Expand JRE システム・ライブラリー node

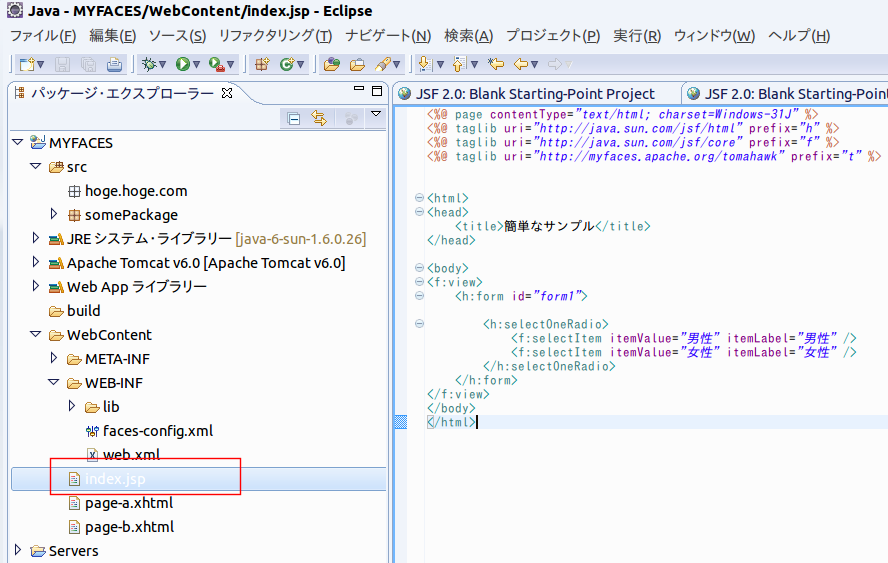[36, 238]
